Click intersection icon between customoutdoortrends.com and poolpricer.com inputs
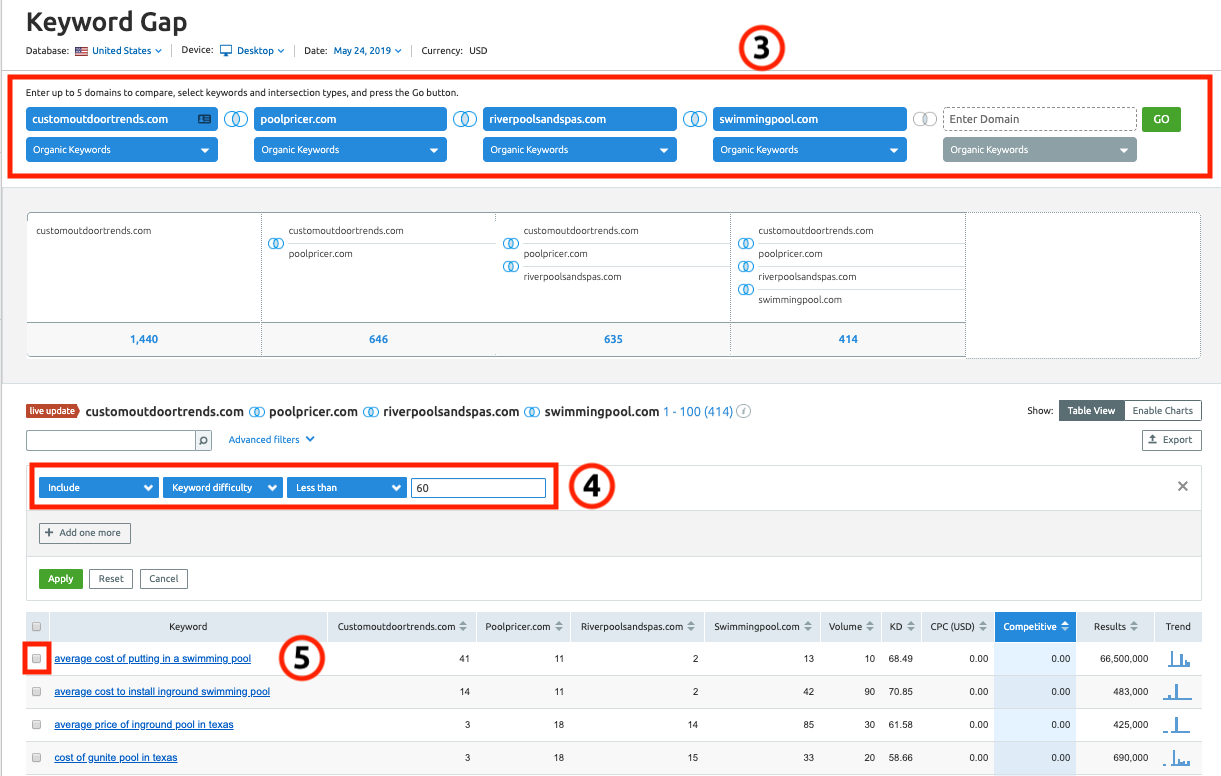1221x776 pixels. 235,119
